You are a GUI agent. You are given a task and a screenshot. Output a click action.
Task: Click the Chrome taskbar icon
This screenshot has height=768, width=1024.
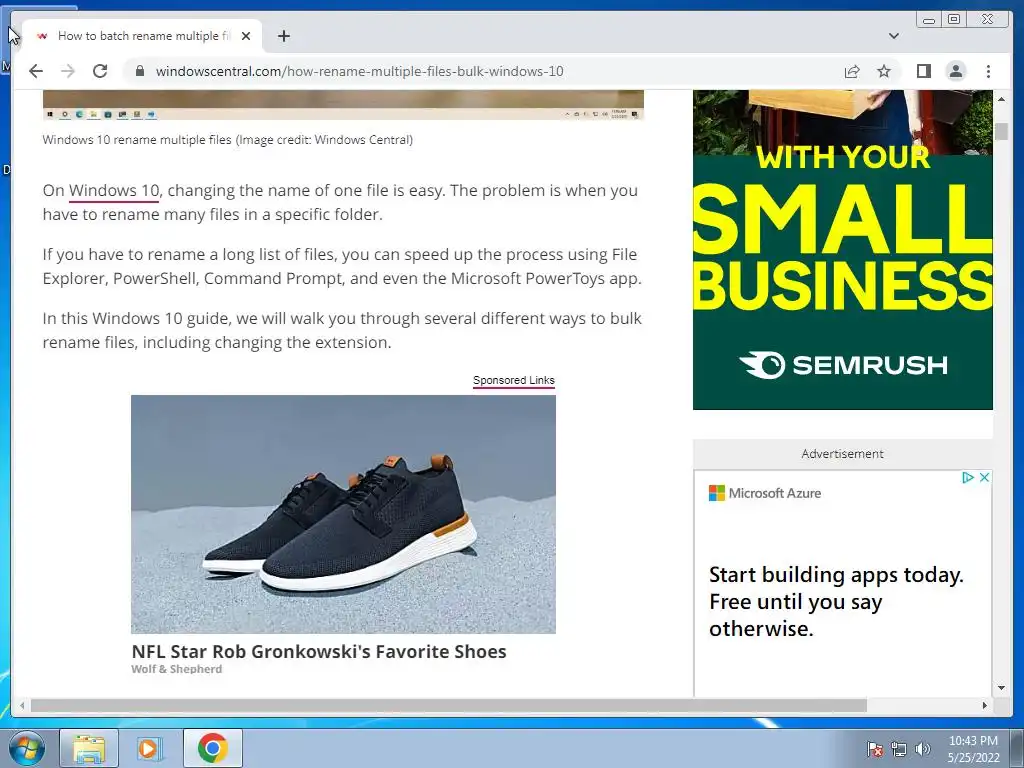(x=213, y=748)
